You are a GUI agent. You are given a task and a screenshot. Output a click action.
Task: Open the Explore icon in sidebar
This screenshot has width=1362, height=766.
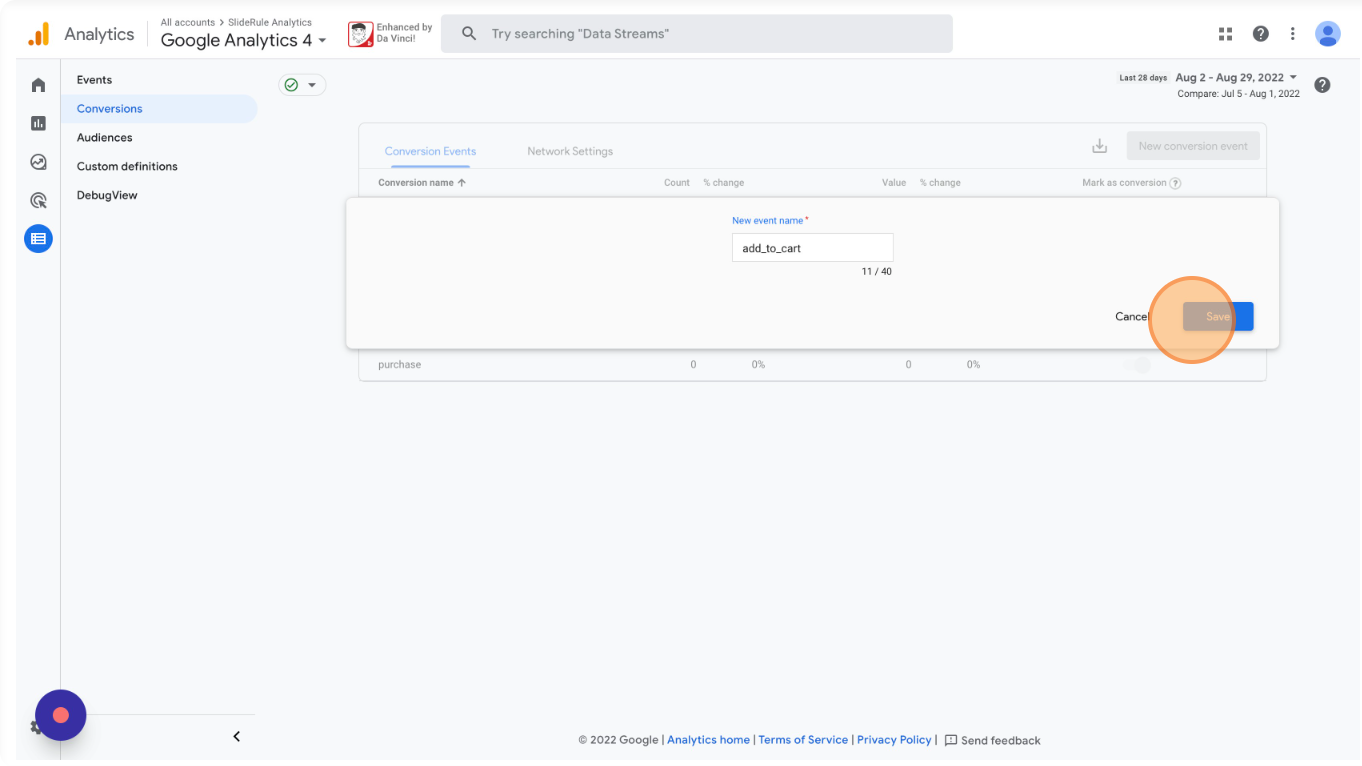[38, 162]
